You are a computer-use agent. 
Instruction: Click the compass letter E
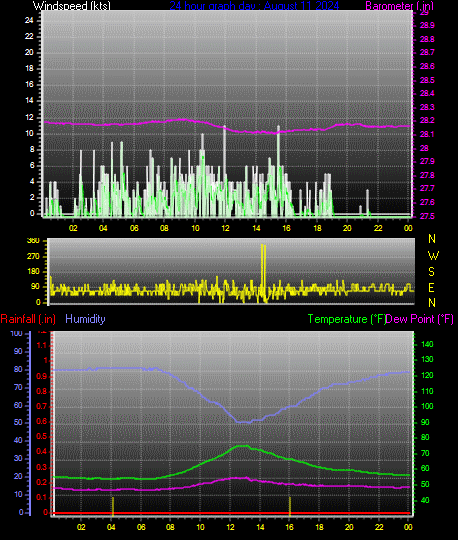coord(431,288)
